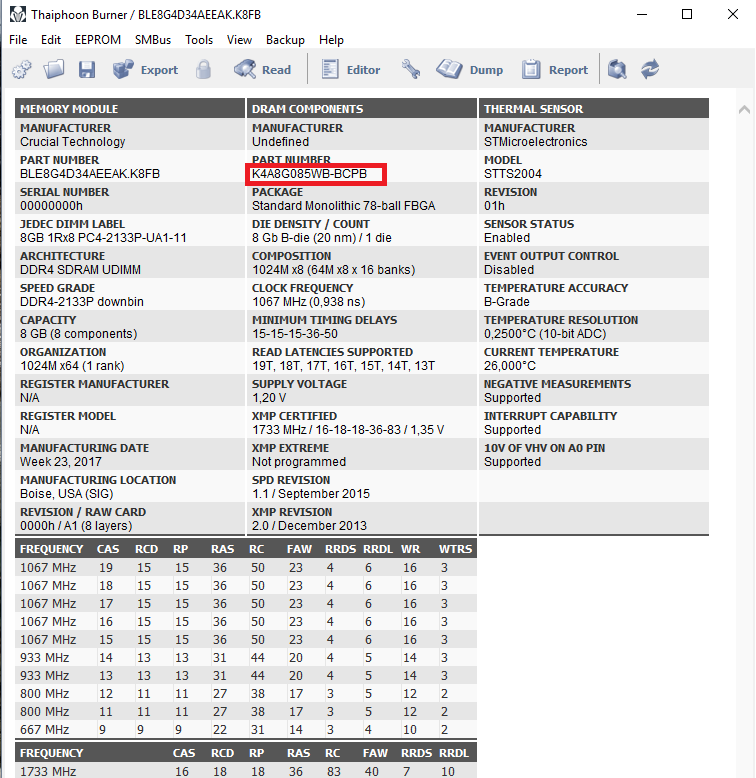
Task: Click the scroll up arrow of the report
Action: coord(744,109)
